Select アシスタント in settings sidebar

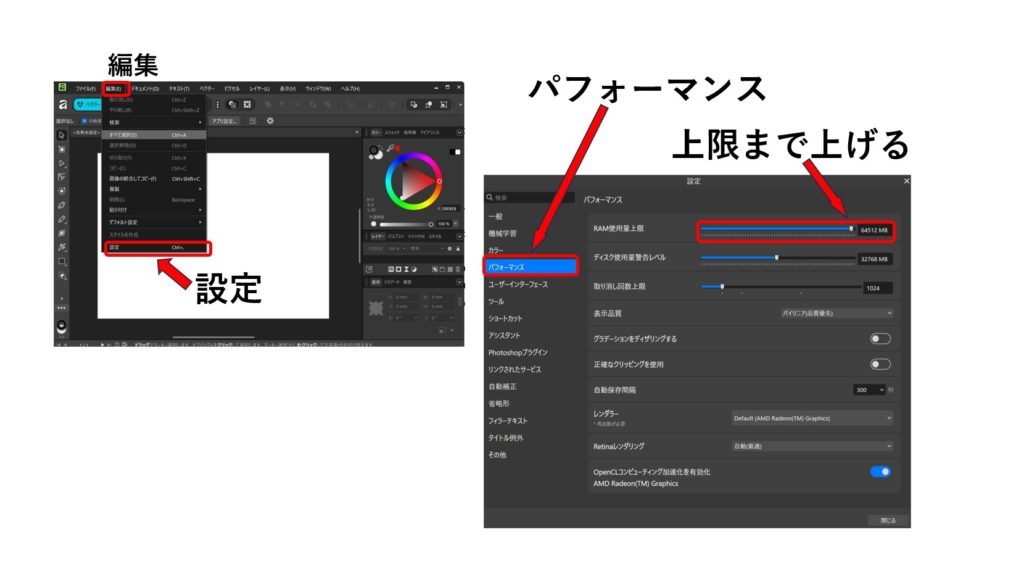point(504,335)
